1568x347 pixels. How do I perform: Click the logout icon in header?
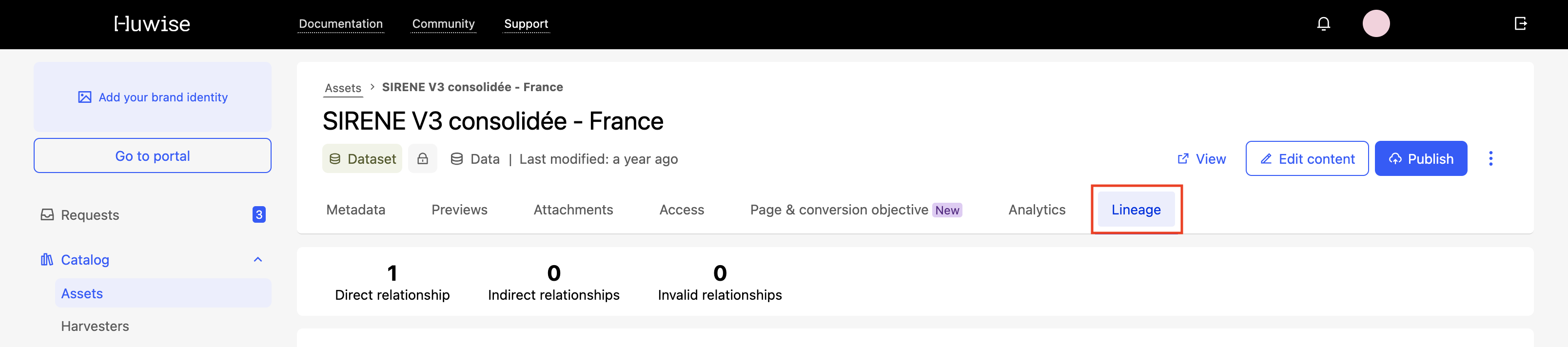(x=1520, y=24)
